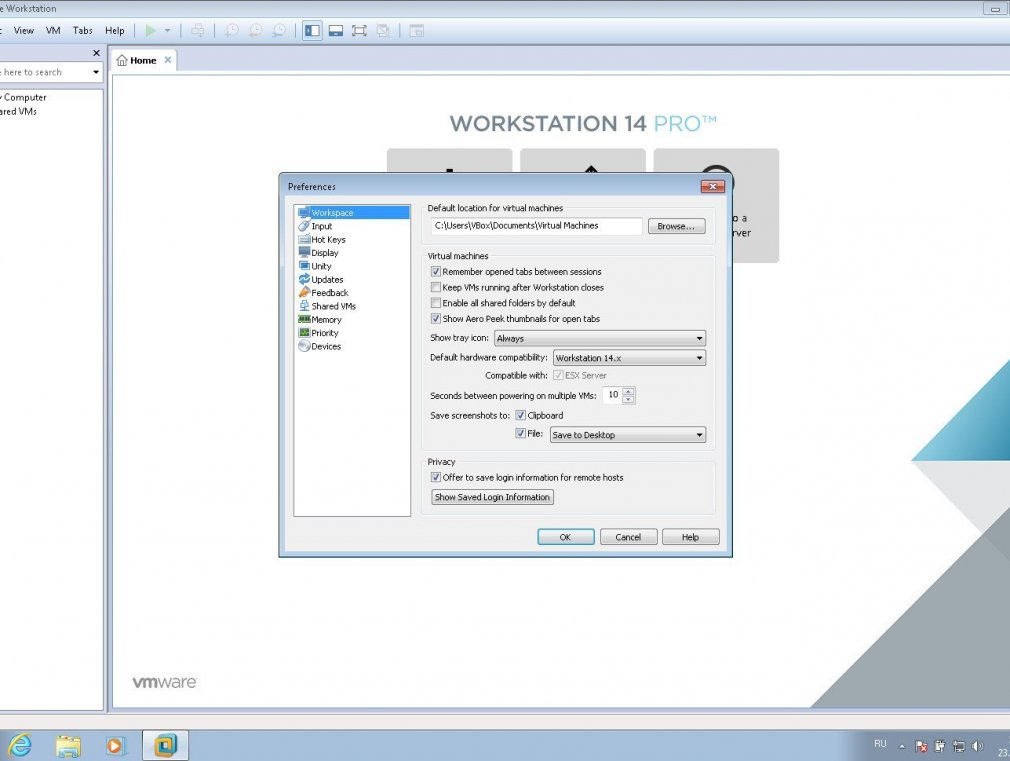Image resolution: width=1010 pixels, height=761 pixels.
Task: Click the Revert to Snapshot toolbar icon
Action: (255, 30)
